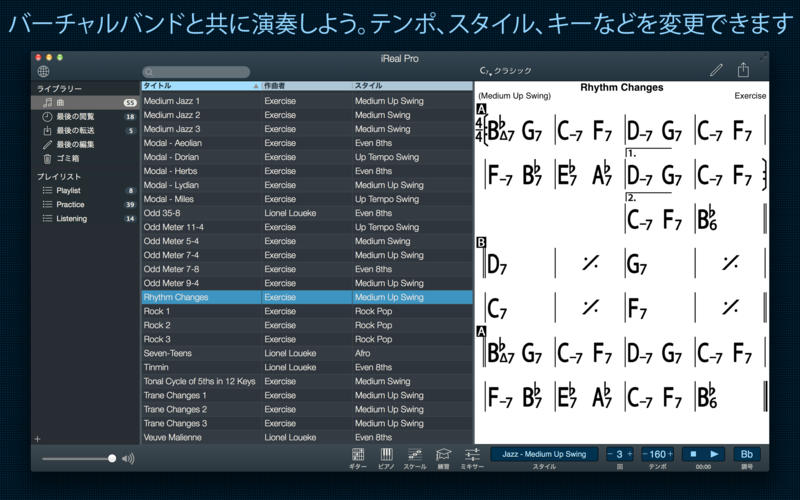Start playback with play button
800x500 pixels.
[x=714, y=454]
